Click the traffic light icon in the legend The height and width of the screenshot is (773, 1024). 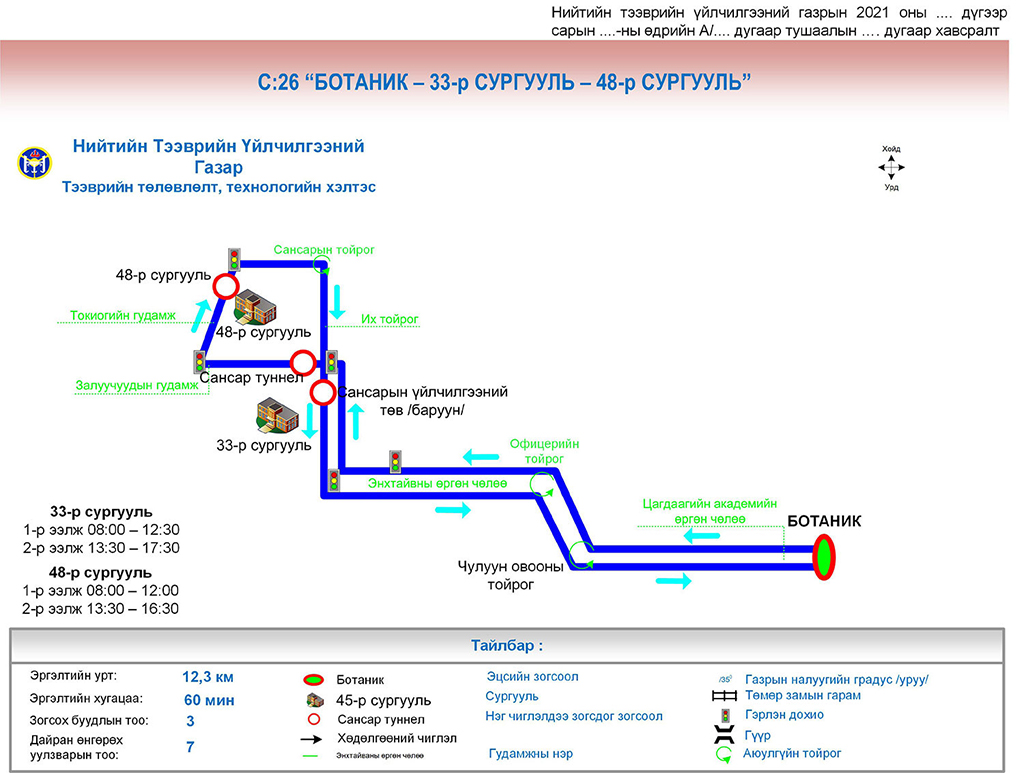tap(723, 715)
